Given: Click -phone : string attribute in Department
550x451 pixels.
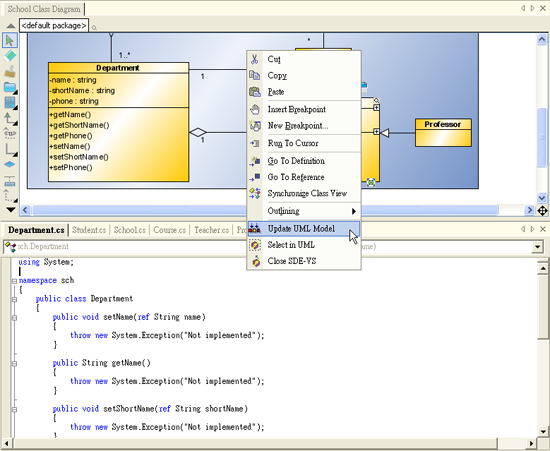Looking at the screenshot, I should click(x=74, y=101).
